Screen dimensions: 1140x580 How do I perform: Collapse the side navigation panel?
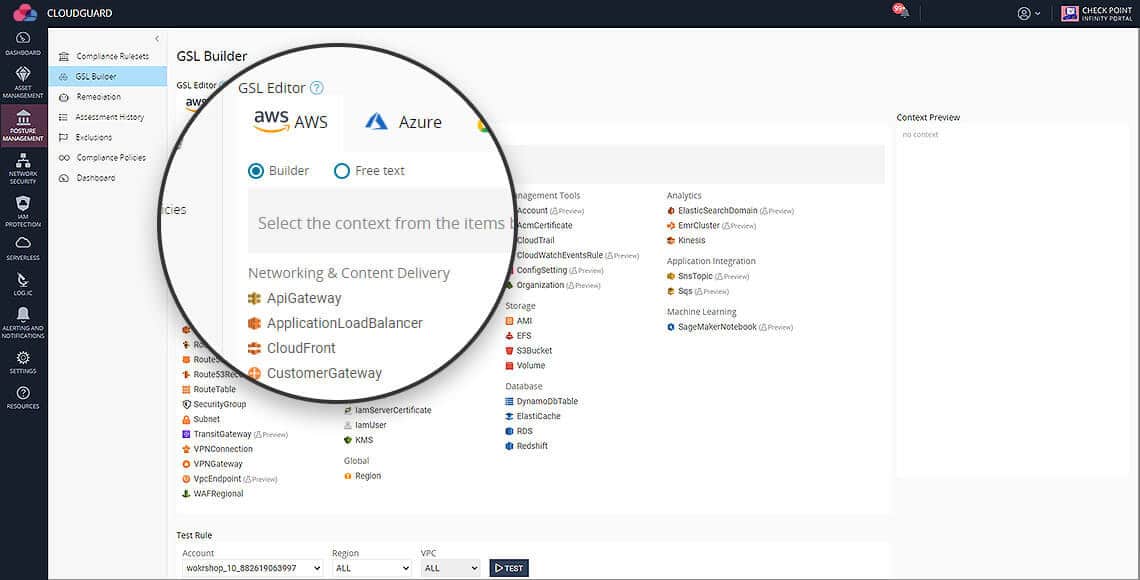(157, 39)
